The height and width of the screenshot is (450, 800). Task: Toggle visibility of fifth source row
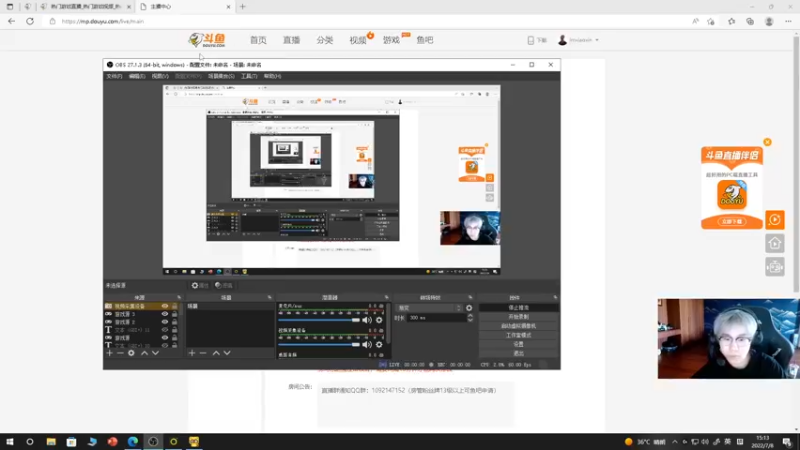click(x=165, y=338)
